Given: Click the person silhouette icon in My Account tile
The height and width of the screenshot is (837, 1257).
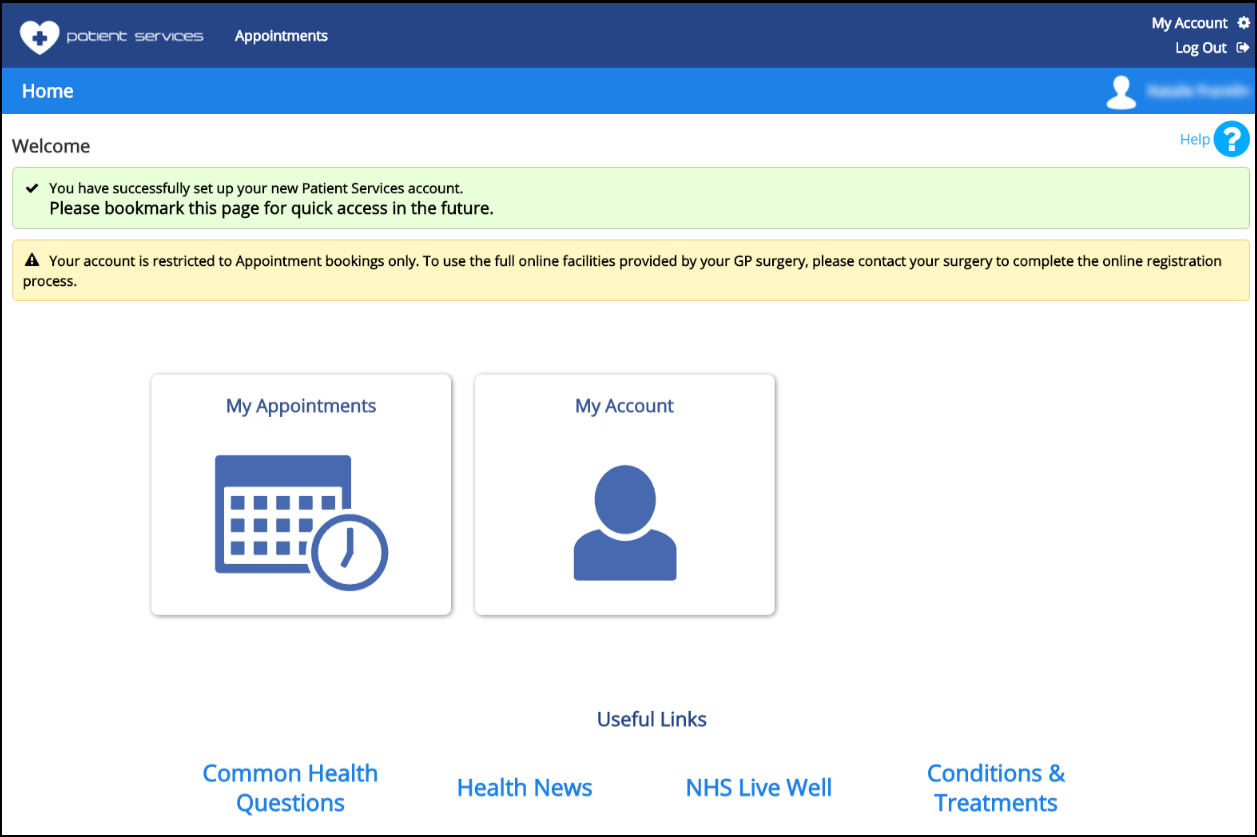Looking at the screenshot, I should coord(625,522).
